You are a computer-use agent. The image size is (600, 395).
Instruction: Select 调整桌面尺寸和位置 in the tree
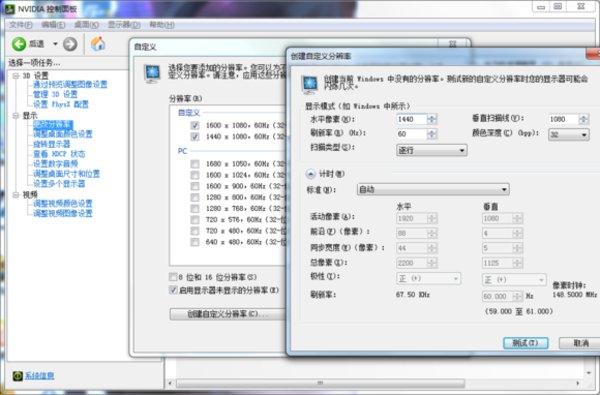pyautogui.click(x=66, y=174)
